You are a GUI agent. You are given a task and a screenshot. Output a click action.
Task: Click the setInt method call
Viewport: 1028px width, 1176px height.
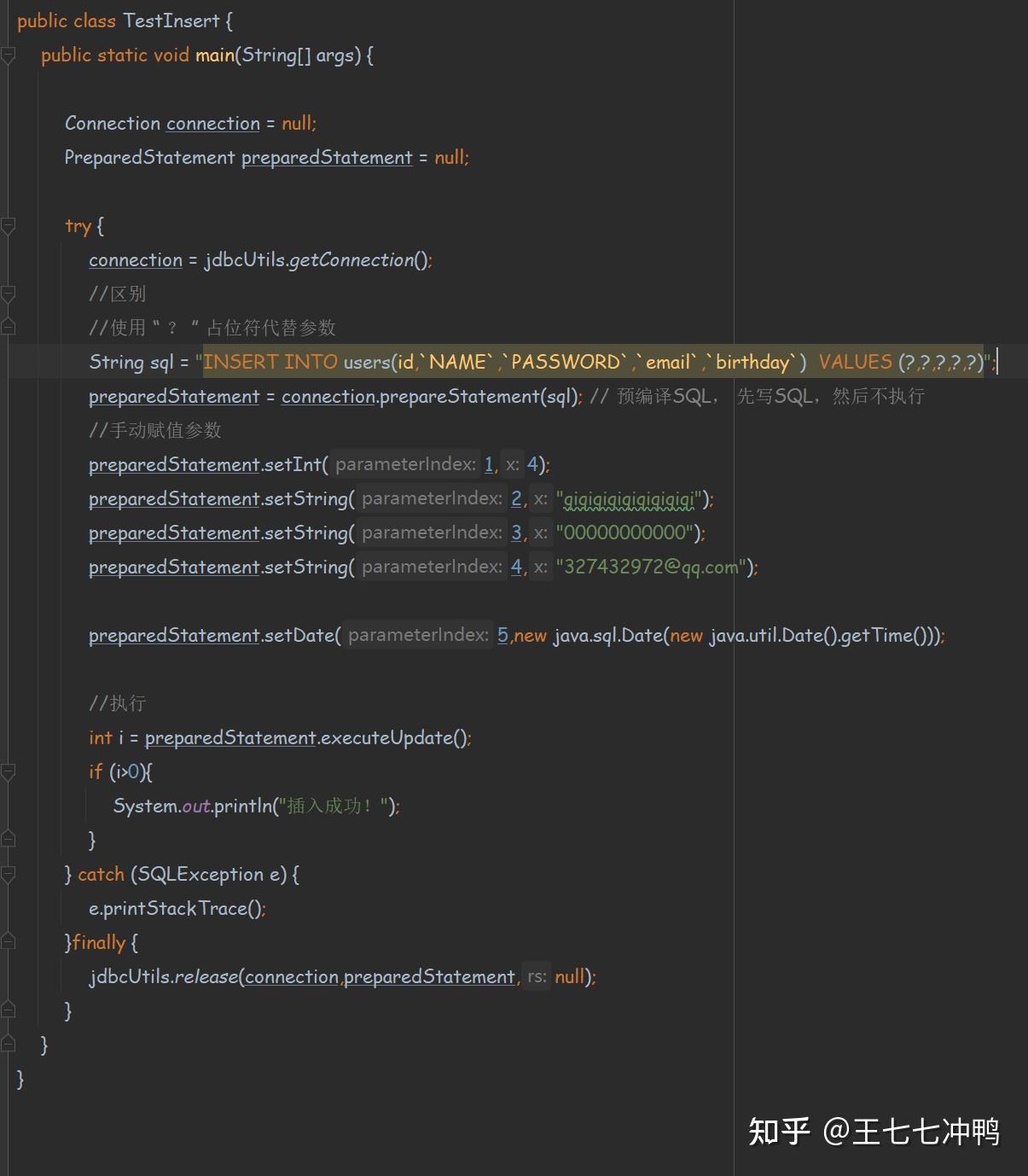pyautogui.click(x=292, y=464)
